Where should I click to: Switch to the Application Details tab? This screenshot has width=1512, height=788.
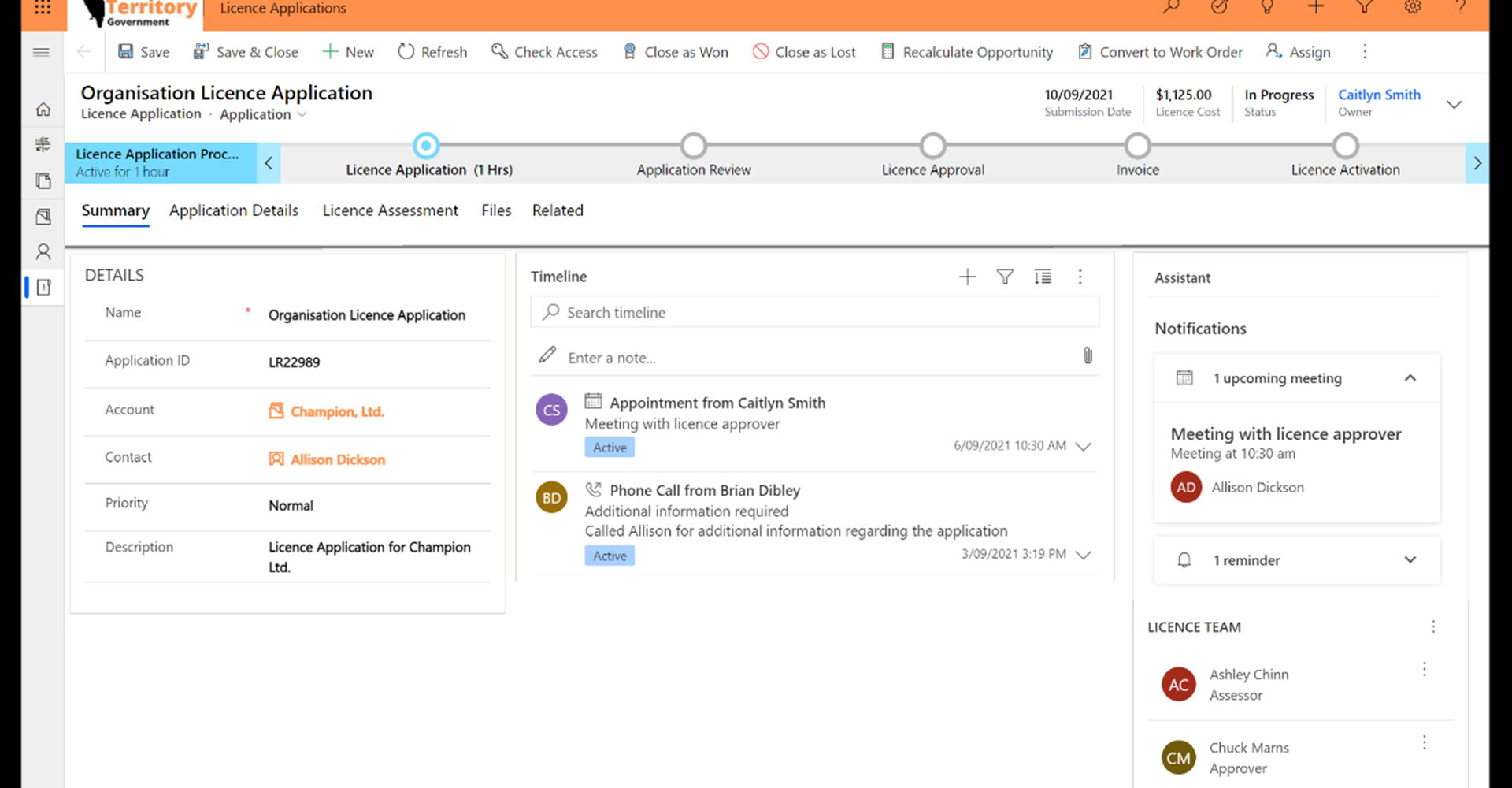(234, 210)
